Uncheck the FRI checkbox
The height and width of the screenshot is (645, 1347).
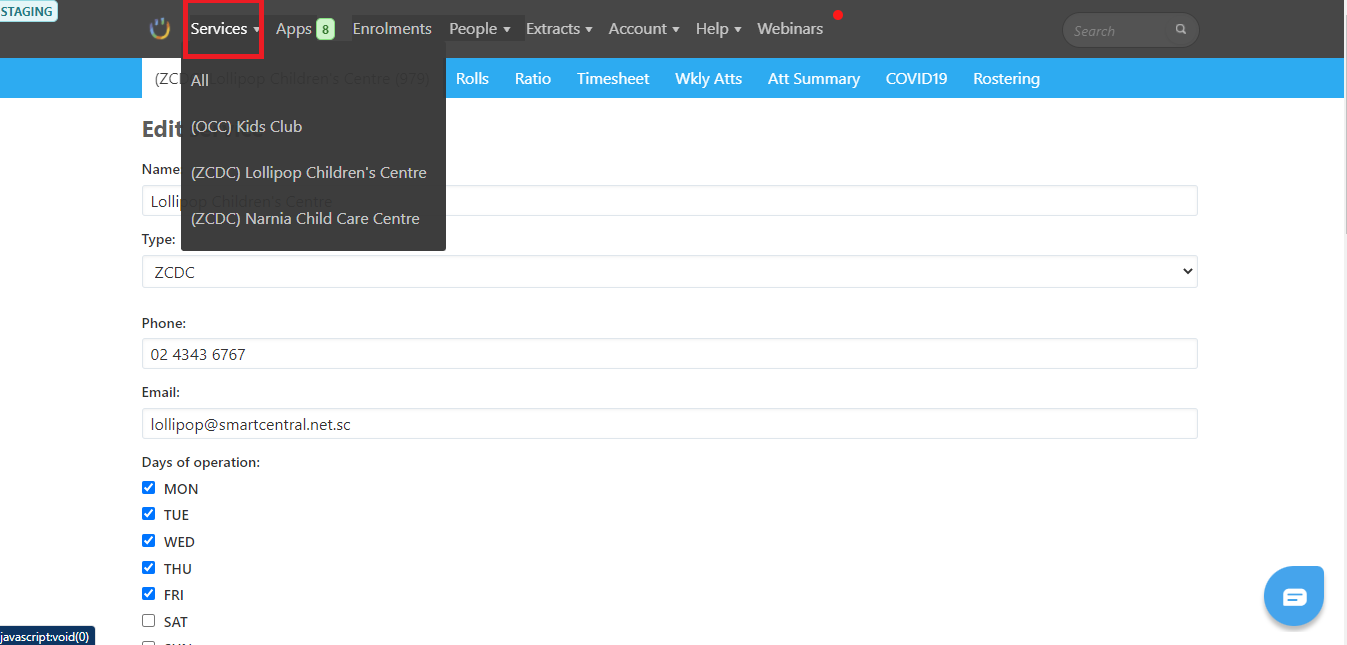click(149, 594)
